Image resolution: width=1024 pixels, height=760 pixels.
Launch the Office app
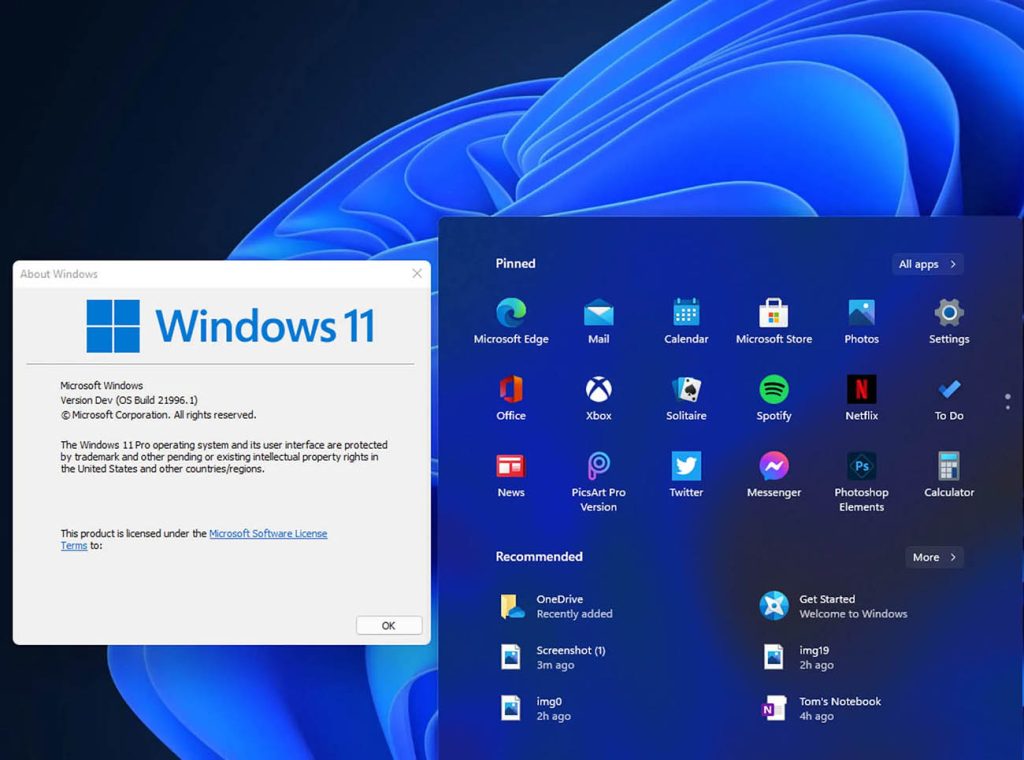(511, 398)
